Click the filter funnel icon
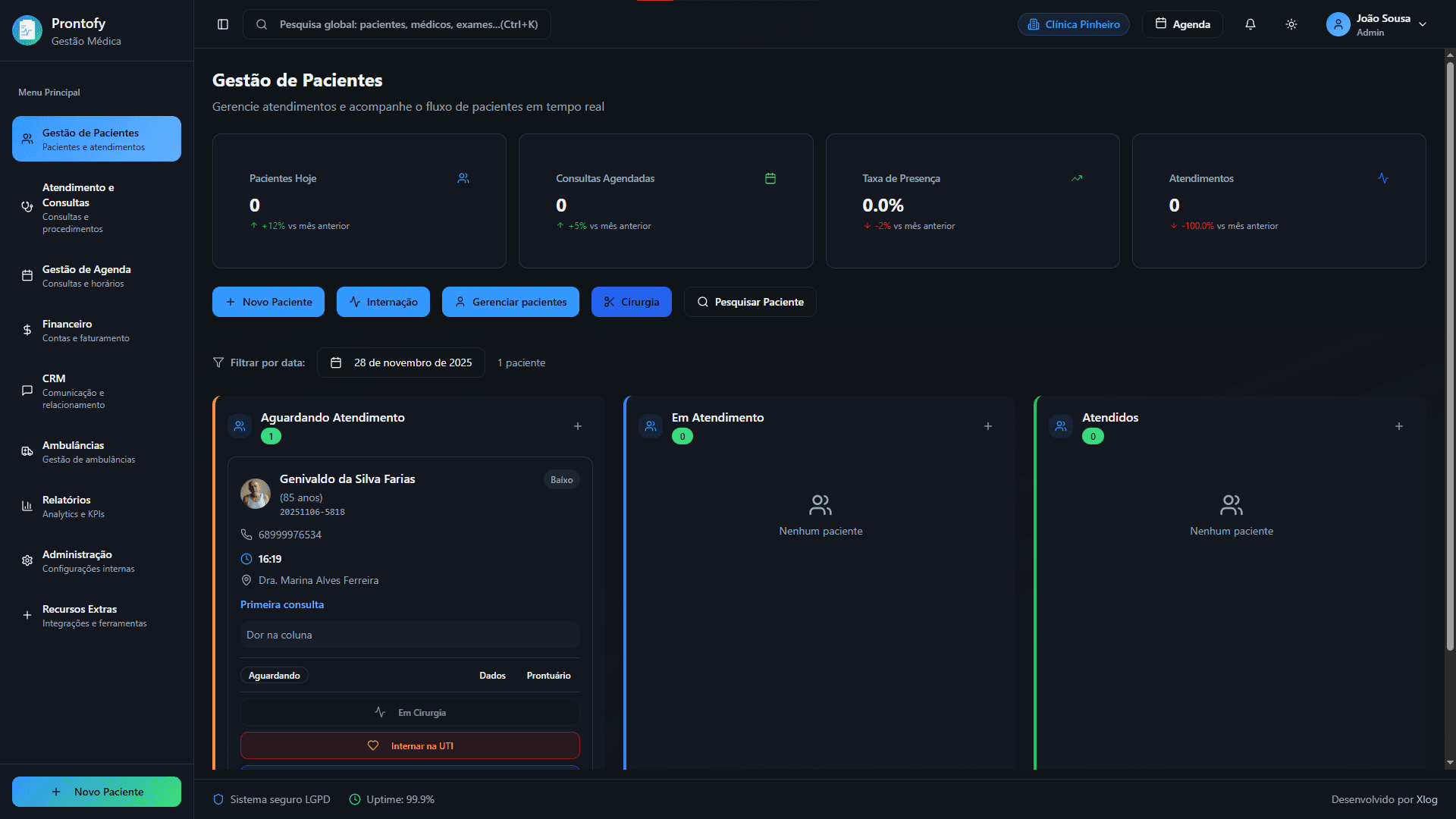Viewport: 1456px width, 819px height. point(218,362)
